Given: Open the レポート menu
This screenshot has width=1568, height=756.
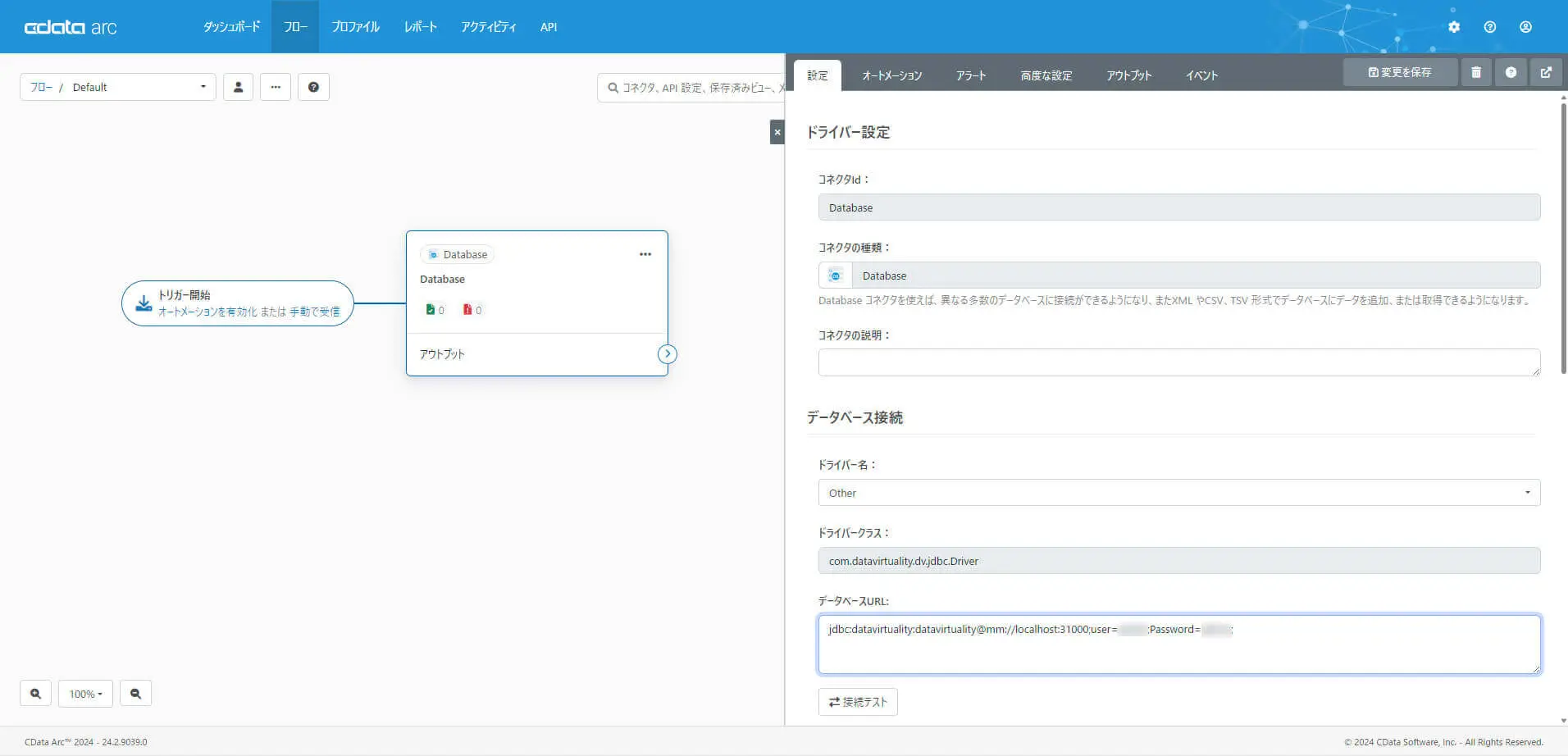Looking at the screenshot, I should 421,27.
